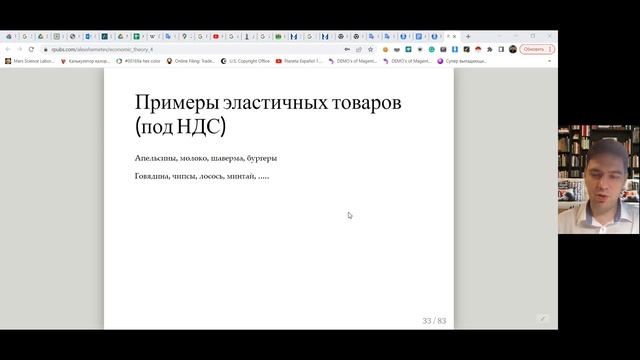Open the Mars Science Labor... bookmark
The width and height of the screenshot is (640, 360).
[30, 61]
